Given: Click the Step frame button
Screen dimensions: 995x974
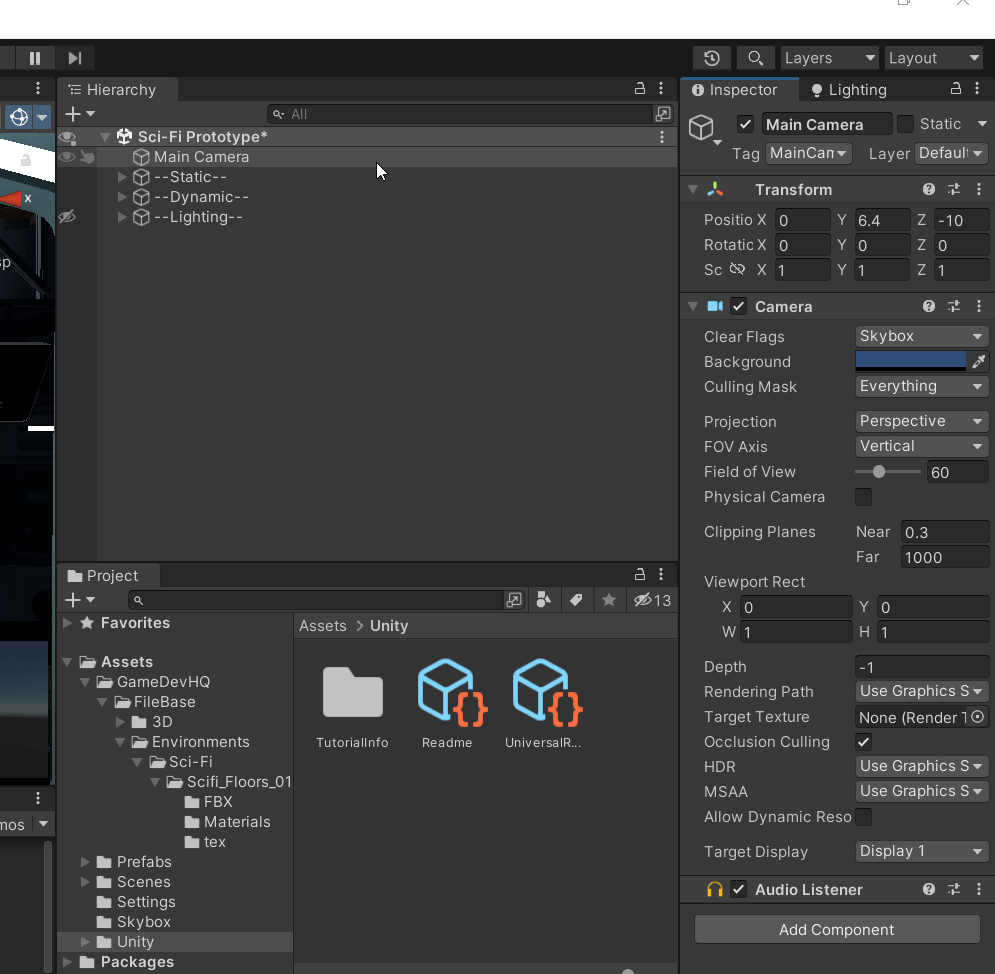Looking at the screenshot, I should (x=75, y=58).
